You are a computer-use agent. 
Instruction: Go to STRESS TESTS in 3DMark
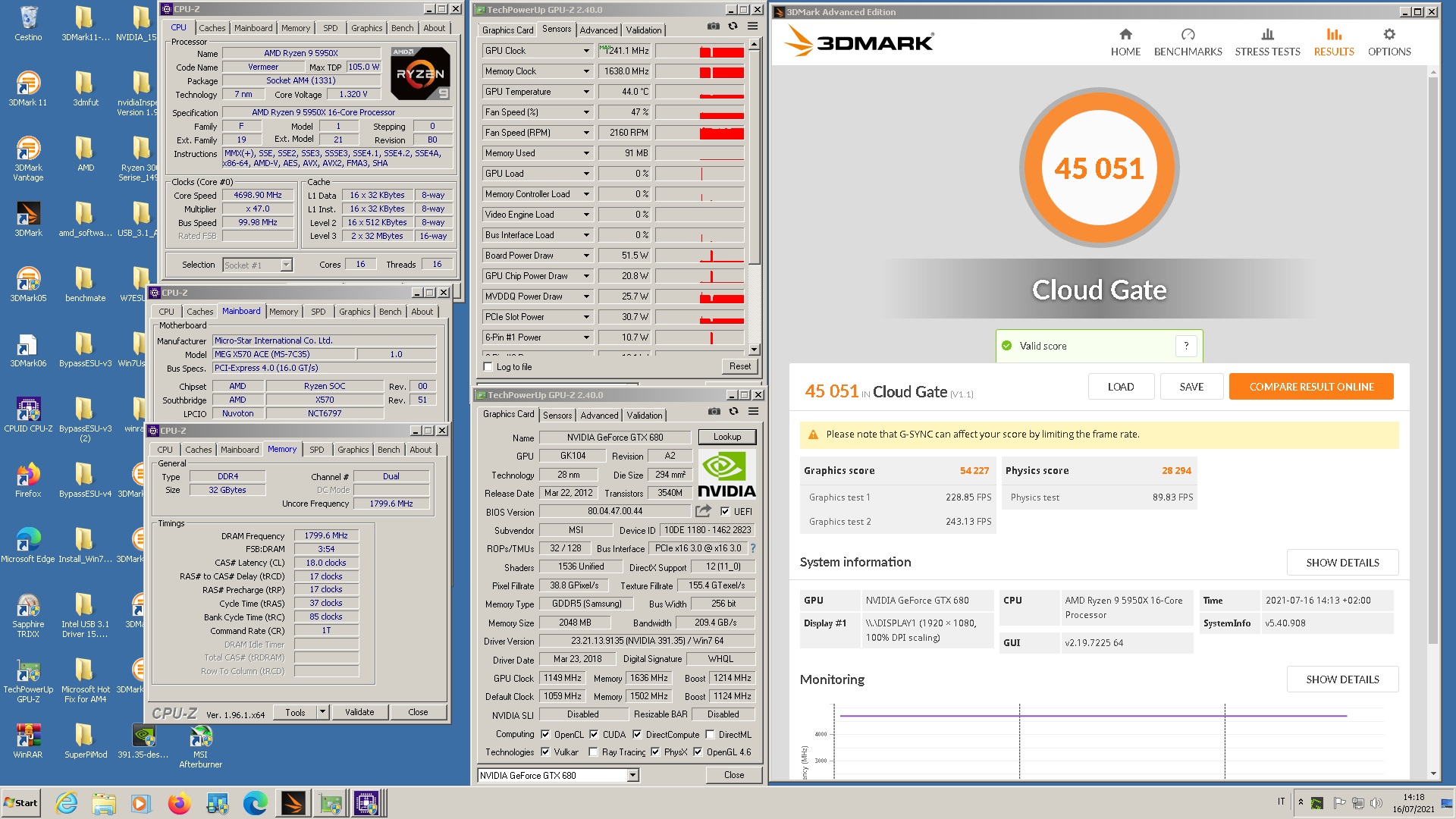[x=1267, y=42]
